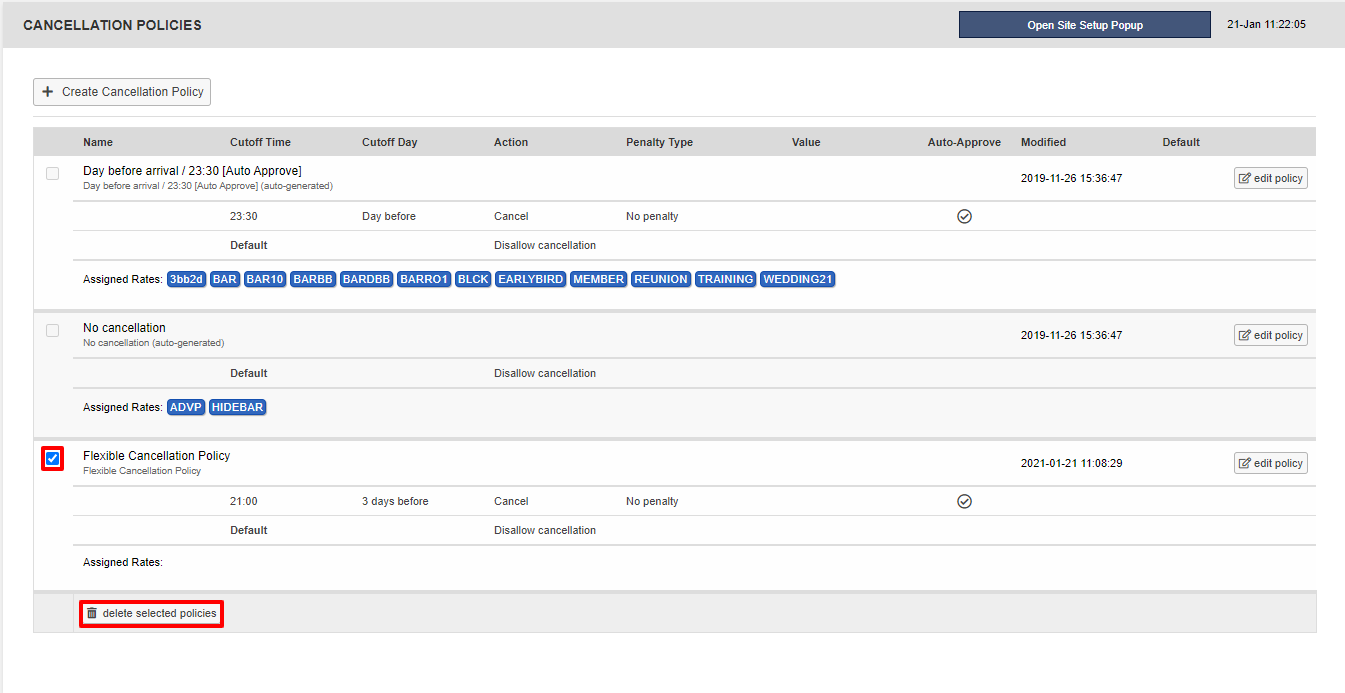Click the Cutoff Time column header
Viewport: 1345px width, 693px height.
tap(260, 142)
